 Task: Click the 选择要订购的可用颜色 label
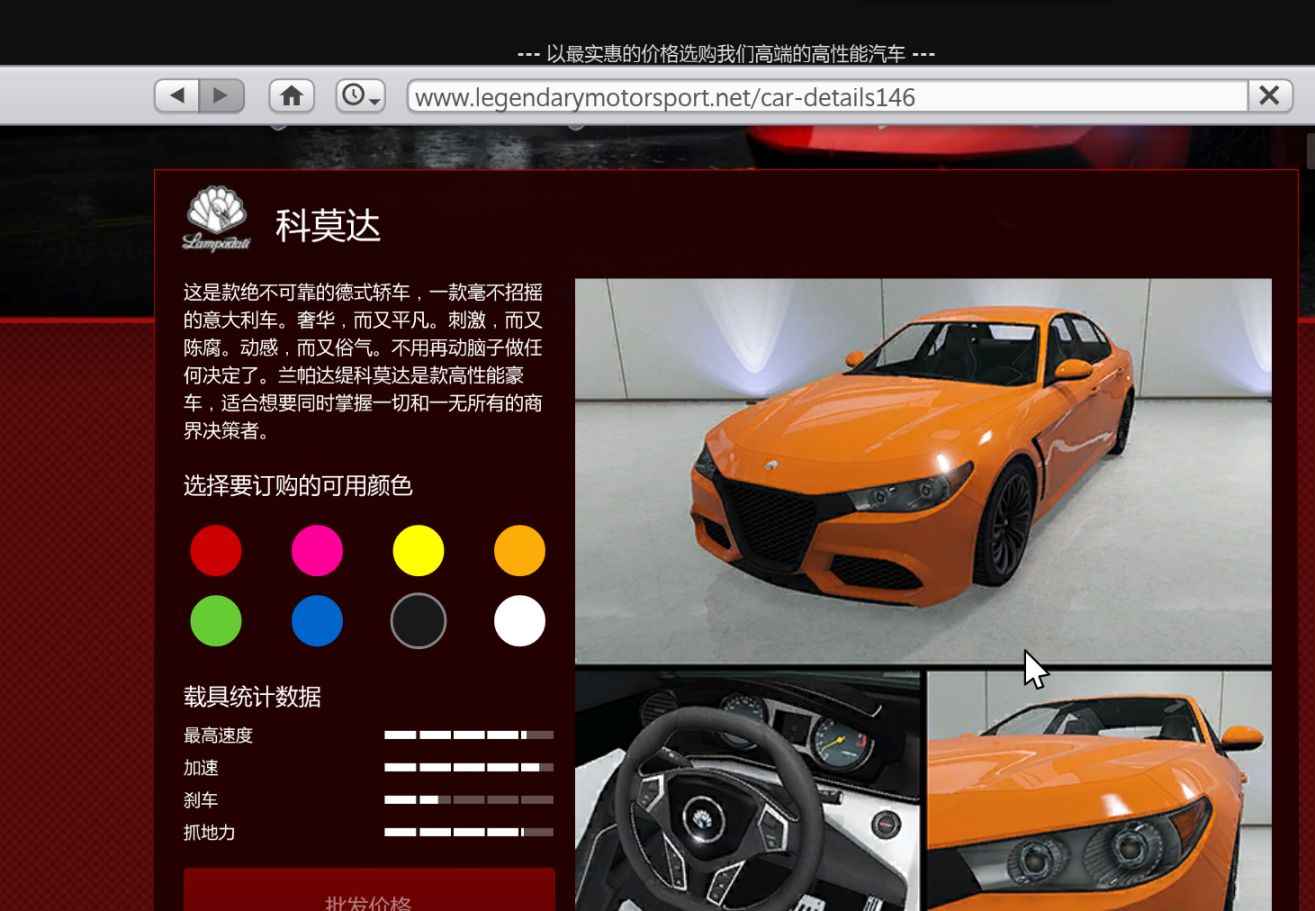[x=298, y=486]
